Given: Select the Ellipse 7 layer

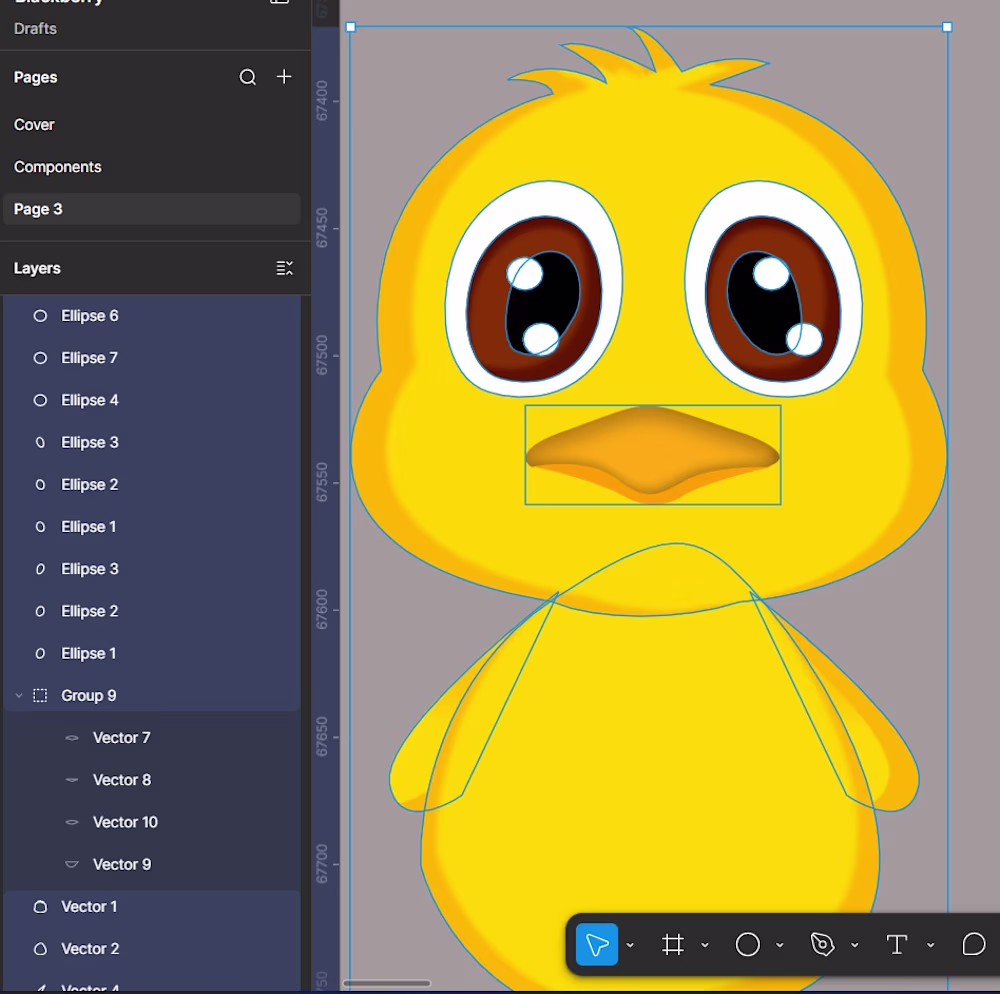Looking at the screenshot, I should click(x=152, y=358).
